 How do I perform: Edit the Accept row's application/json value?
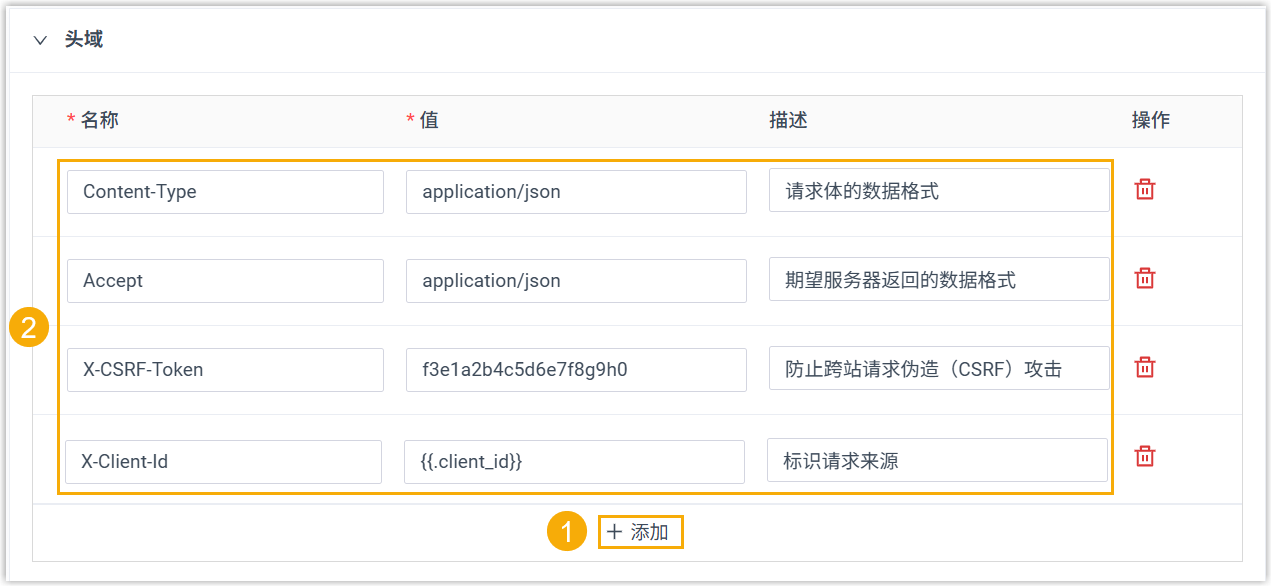576,281
